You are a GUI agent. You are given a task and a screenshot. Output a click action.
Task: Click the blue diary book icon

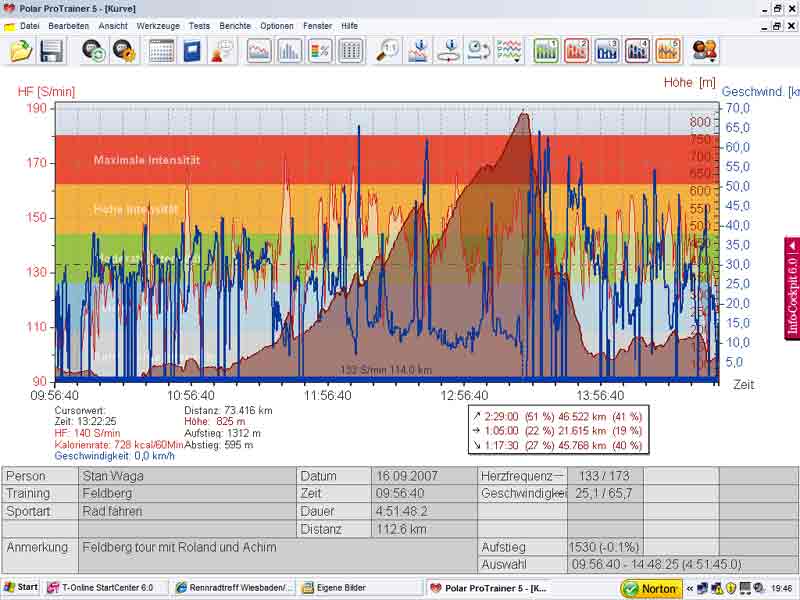pyautogui.click(x=191, y=50)
